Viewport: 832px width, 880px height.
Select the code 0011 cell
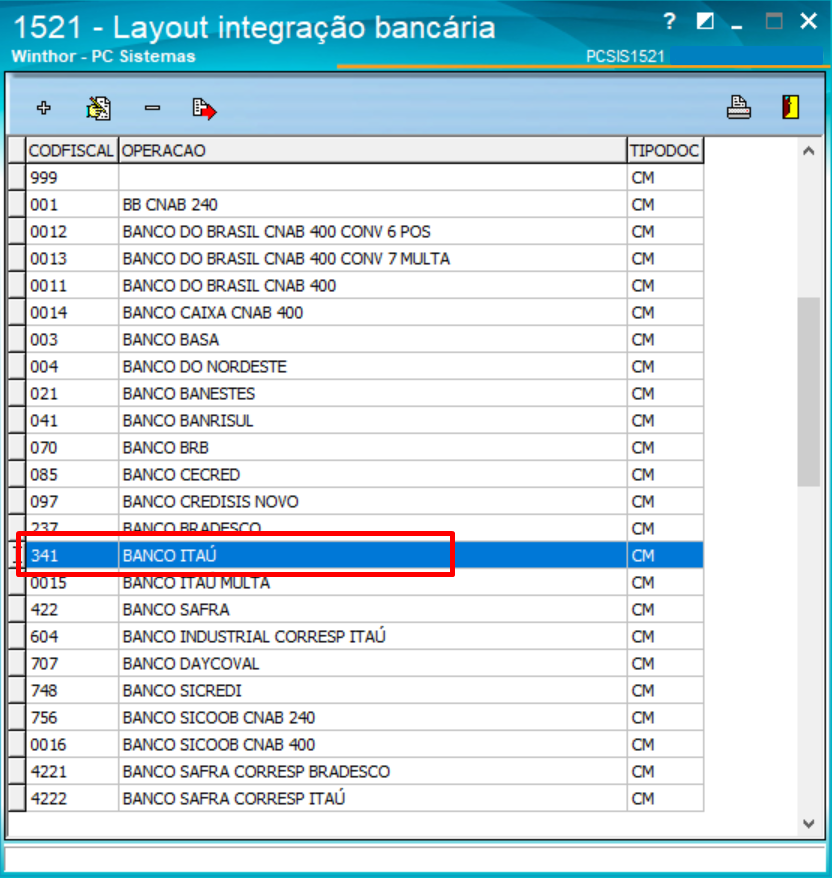point(72,285)
